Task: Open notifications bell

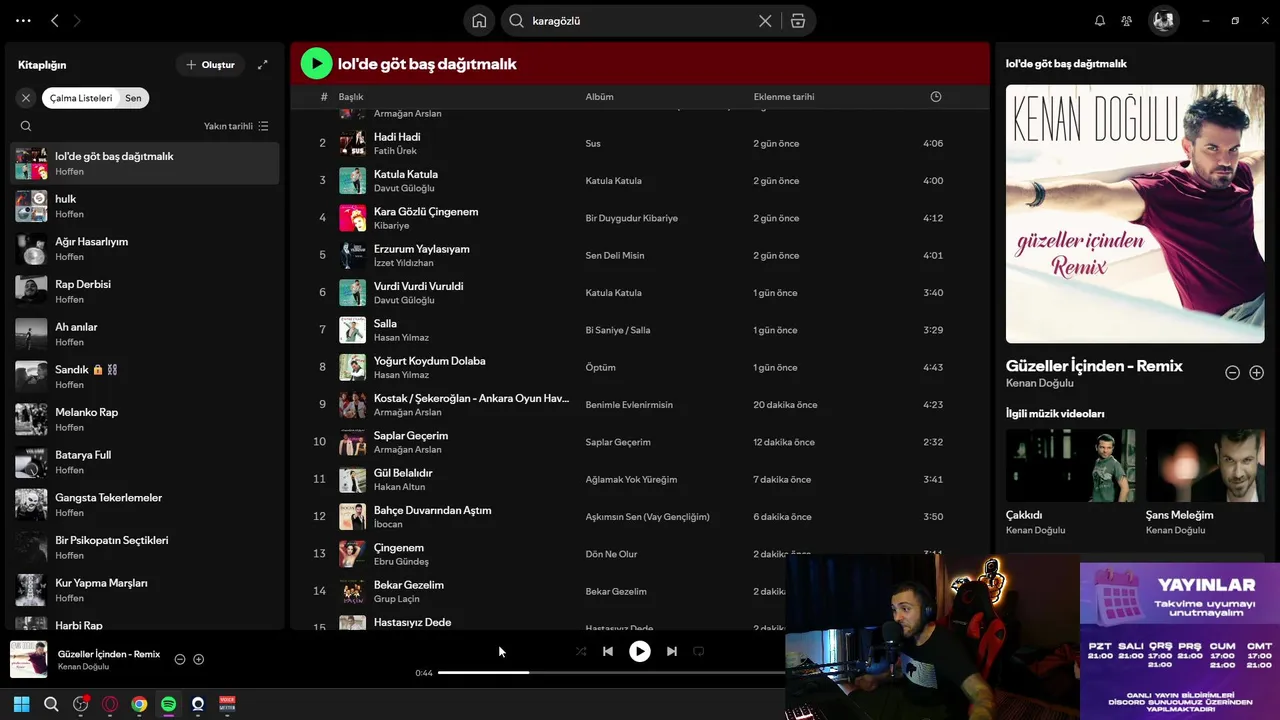Action: [1100, 21]
